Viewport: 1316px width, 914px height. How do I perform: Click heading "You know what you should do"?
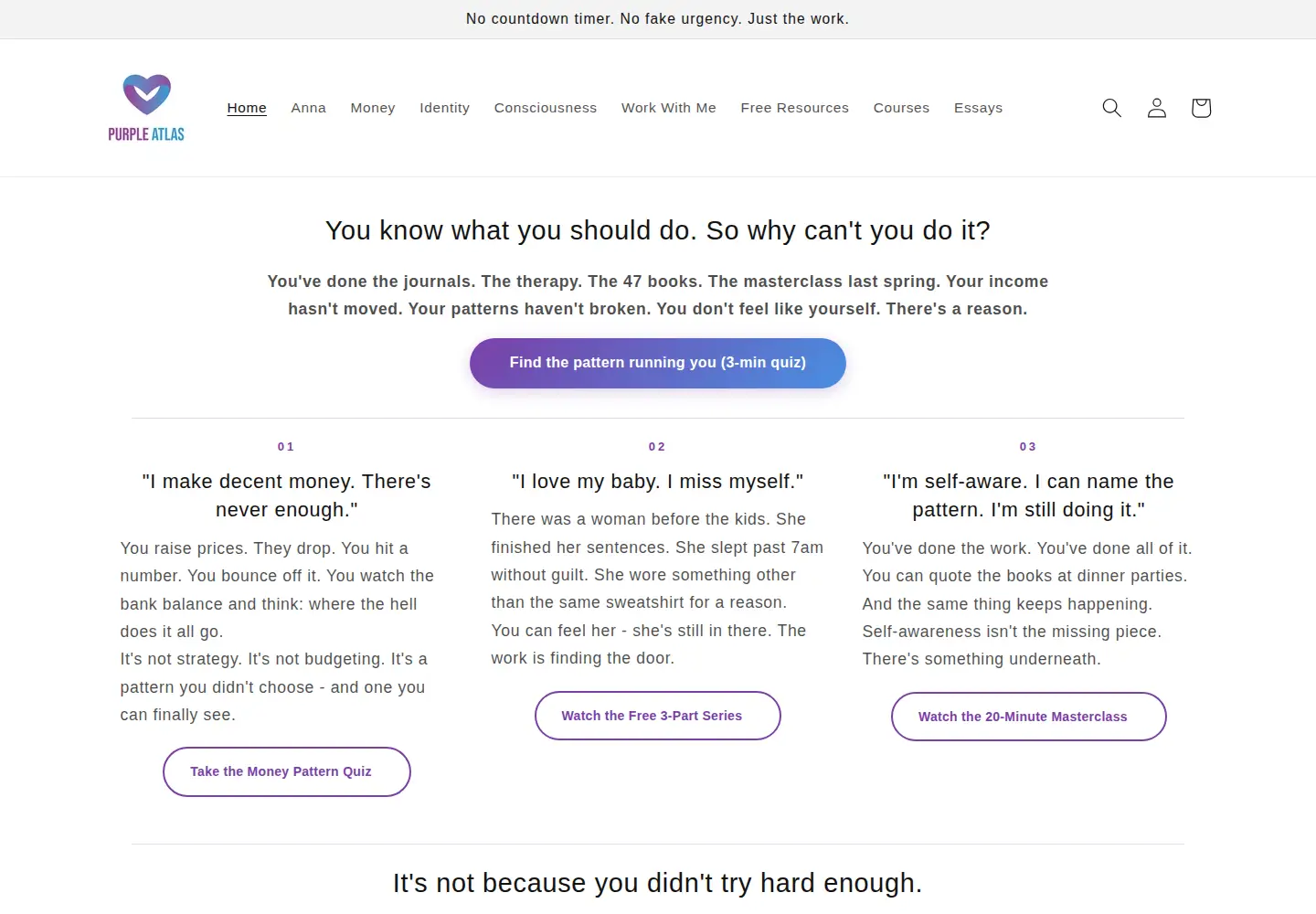[658, 230]
